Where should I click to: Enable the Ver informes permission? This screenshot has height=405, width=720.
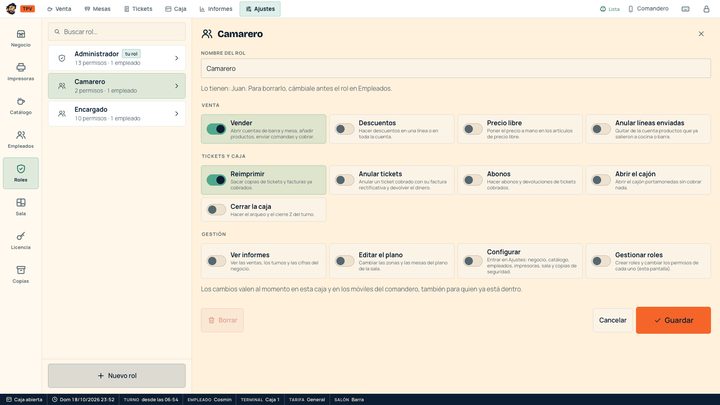pos(216,261)
